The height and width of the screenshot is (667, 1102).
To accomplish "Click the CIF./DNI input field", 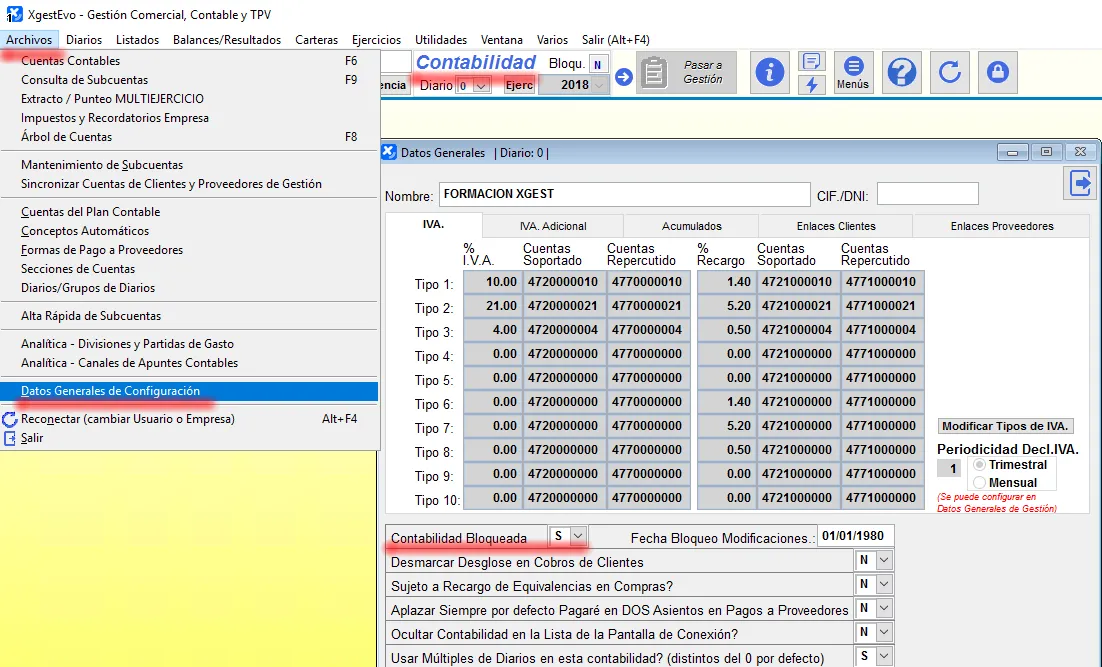I will coord(927,194).
